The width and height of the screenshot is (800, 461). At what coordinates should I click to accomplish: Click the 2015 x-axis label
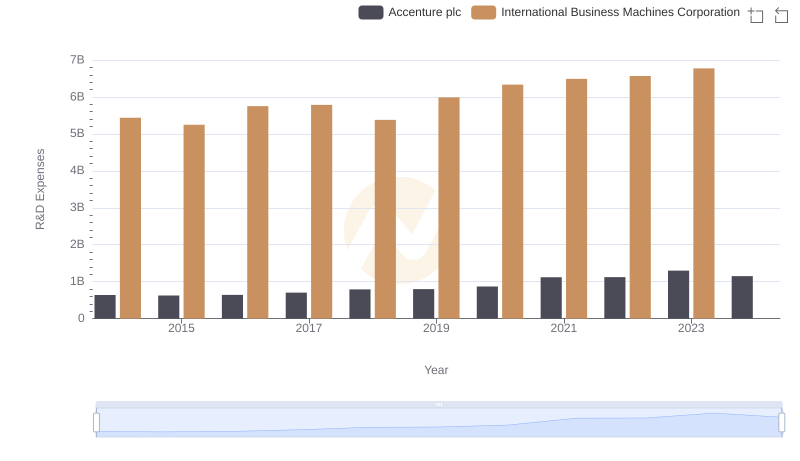181,328
